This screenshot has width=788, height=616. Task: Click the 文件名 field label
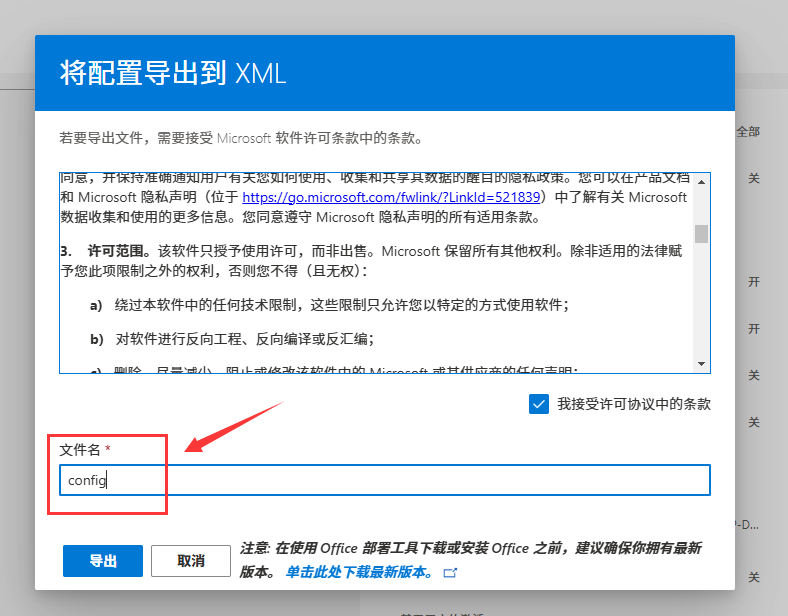tap(80, 450)
